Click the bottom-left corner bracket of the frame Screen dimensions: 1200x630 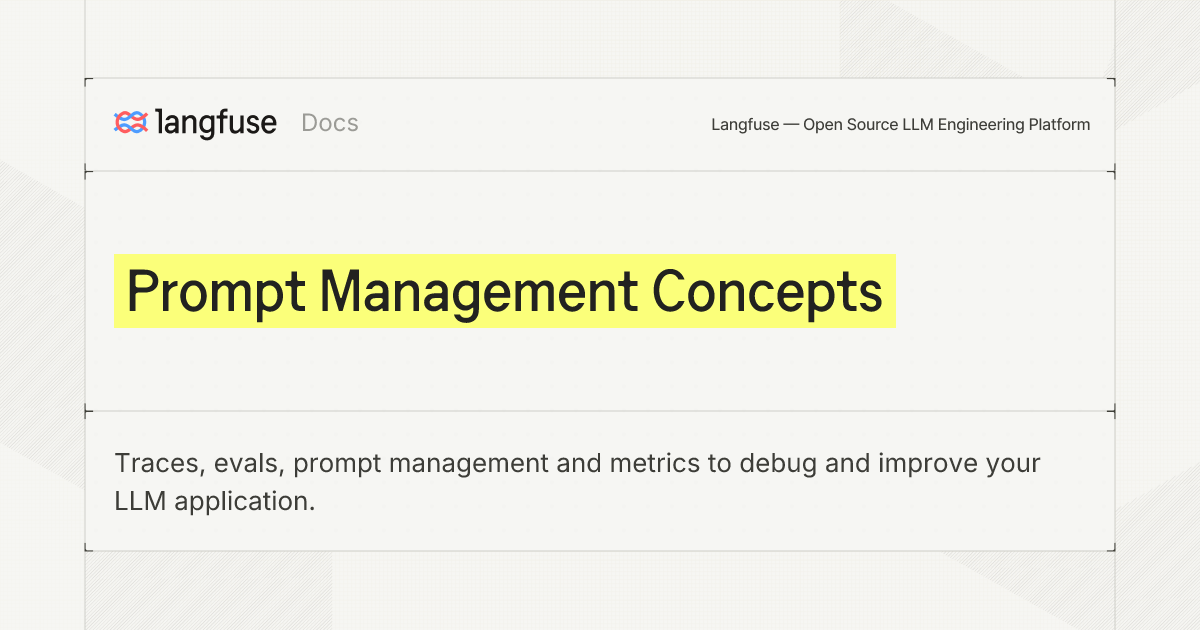[x=89, y=546]
